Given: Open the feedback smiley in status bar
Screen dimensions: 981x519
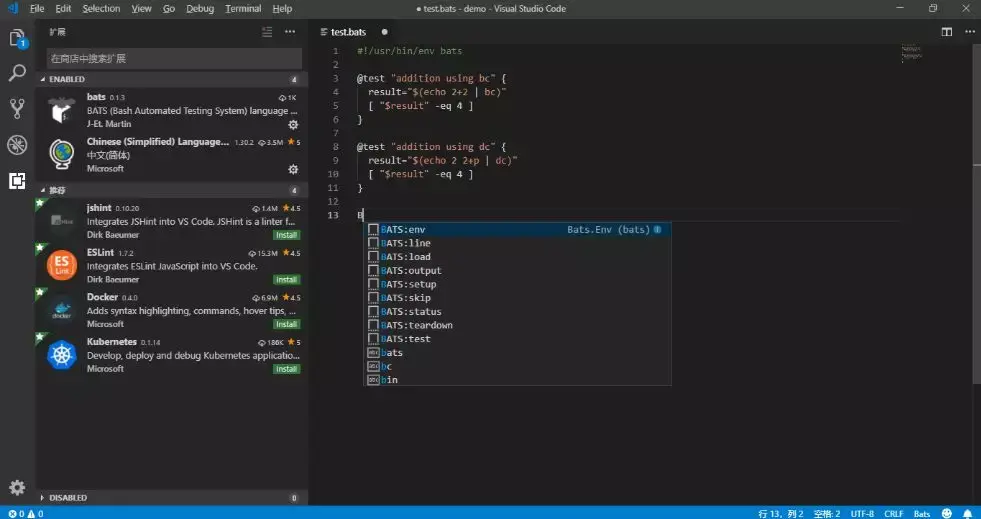Looking at the screenshot, I should pyautogui.click(x=947, y=513).
